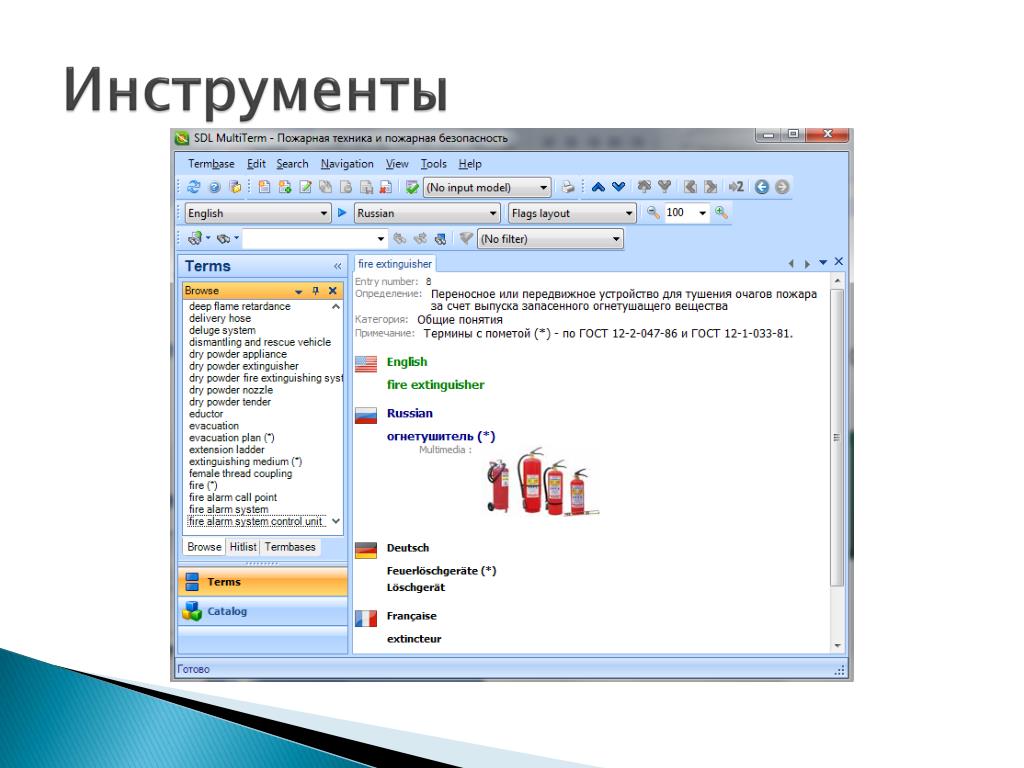Select 'delivery hose' in the term list

[219, 318]
